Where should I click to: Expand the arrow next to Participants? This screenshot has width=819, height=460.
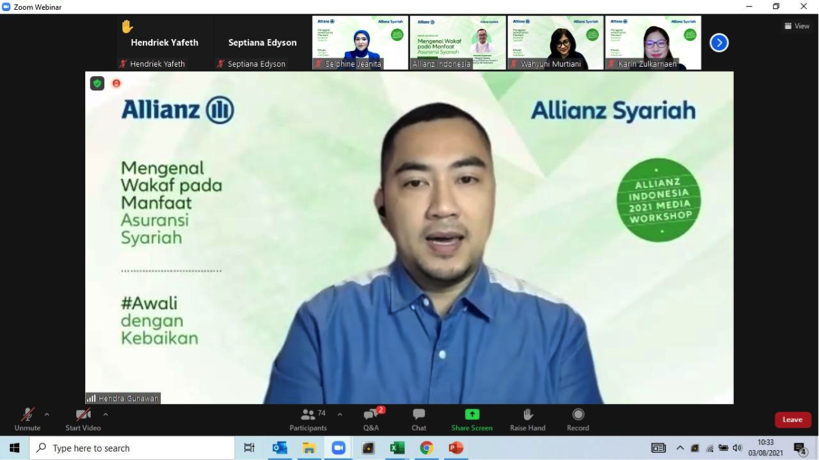[x=340, y=415]
